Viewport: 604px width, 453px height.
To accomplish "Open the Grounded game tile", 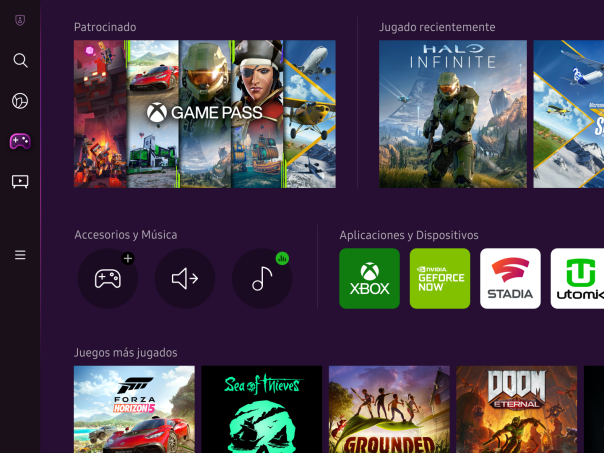I will [389, 409].
